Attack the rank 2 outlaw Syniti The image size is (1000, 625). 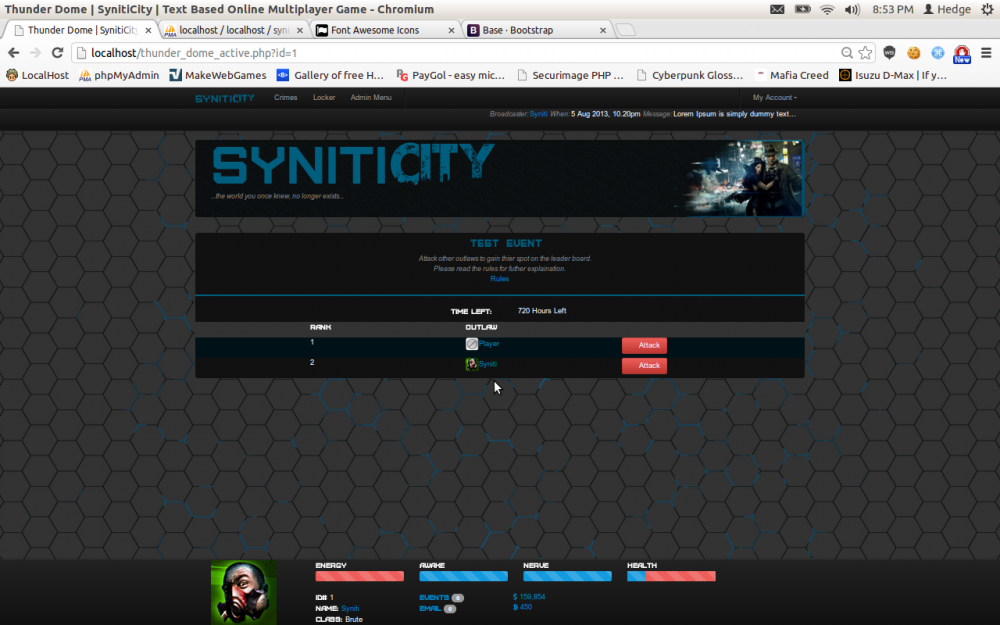644,366
